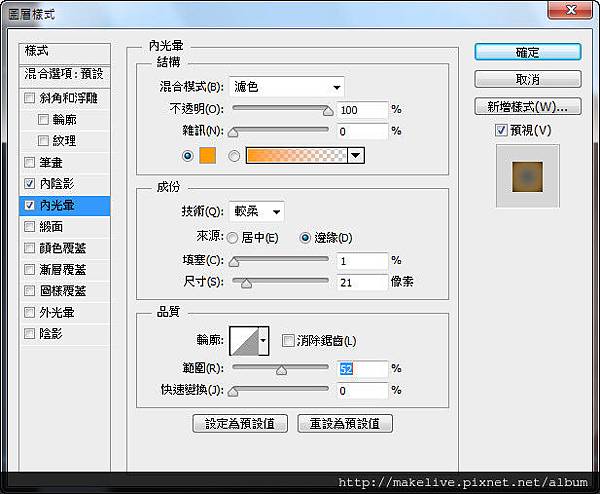Open the 混合模式 dropdown showing 濾色
Image resolution: width=600 pixels, height=494 pixels.
tap(286, 87)
